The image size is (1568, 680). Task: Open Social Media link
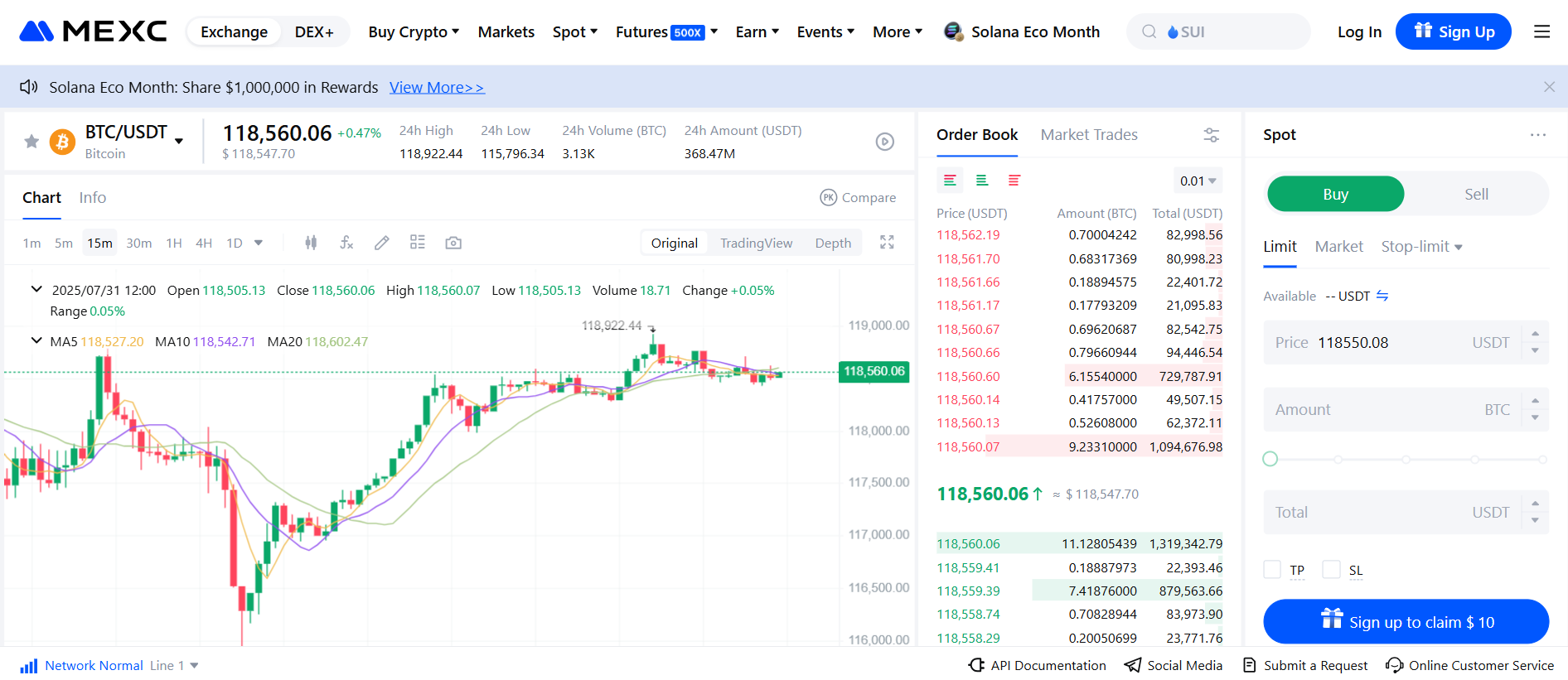[1174, 665]
